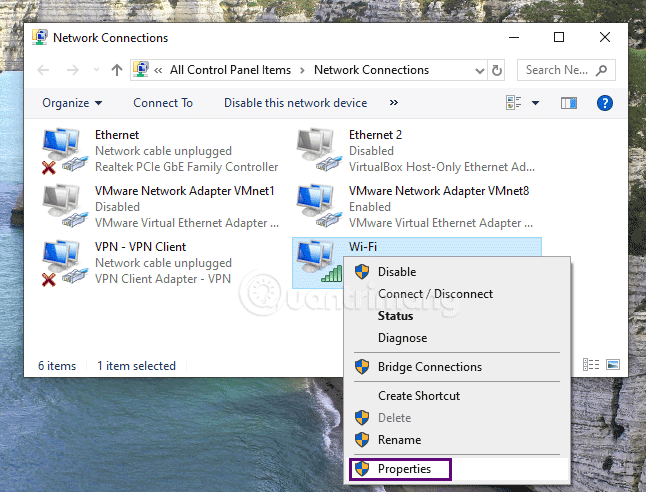Click VMware Network Adapter VMnet8 name
The width and height of the screenshot is (646, 492).
[439, 191]
